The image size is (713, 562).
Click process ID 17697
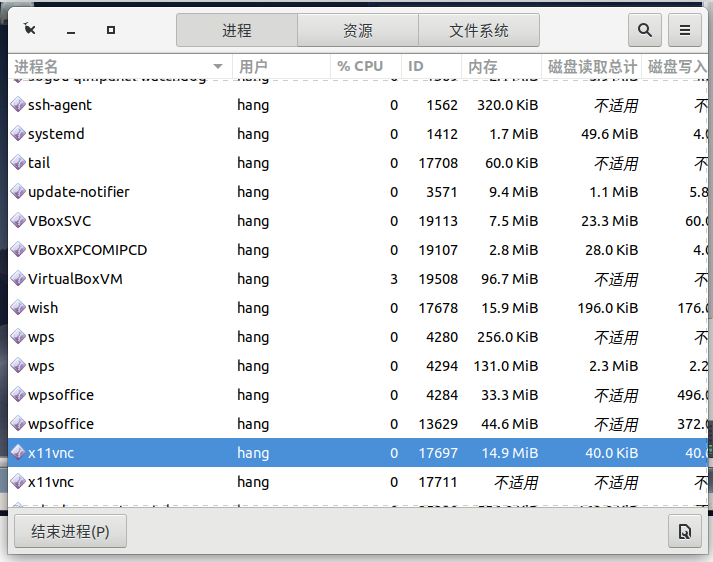[438, 453]
